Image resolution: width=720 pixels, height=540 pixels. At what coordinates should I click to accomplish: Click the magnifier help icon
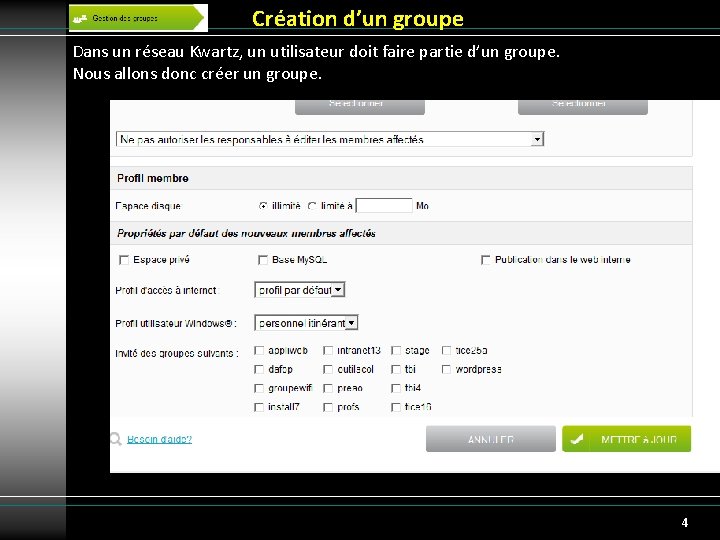click(x=115, y=439)
